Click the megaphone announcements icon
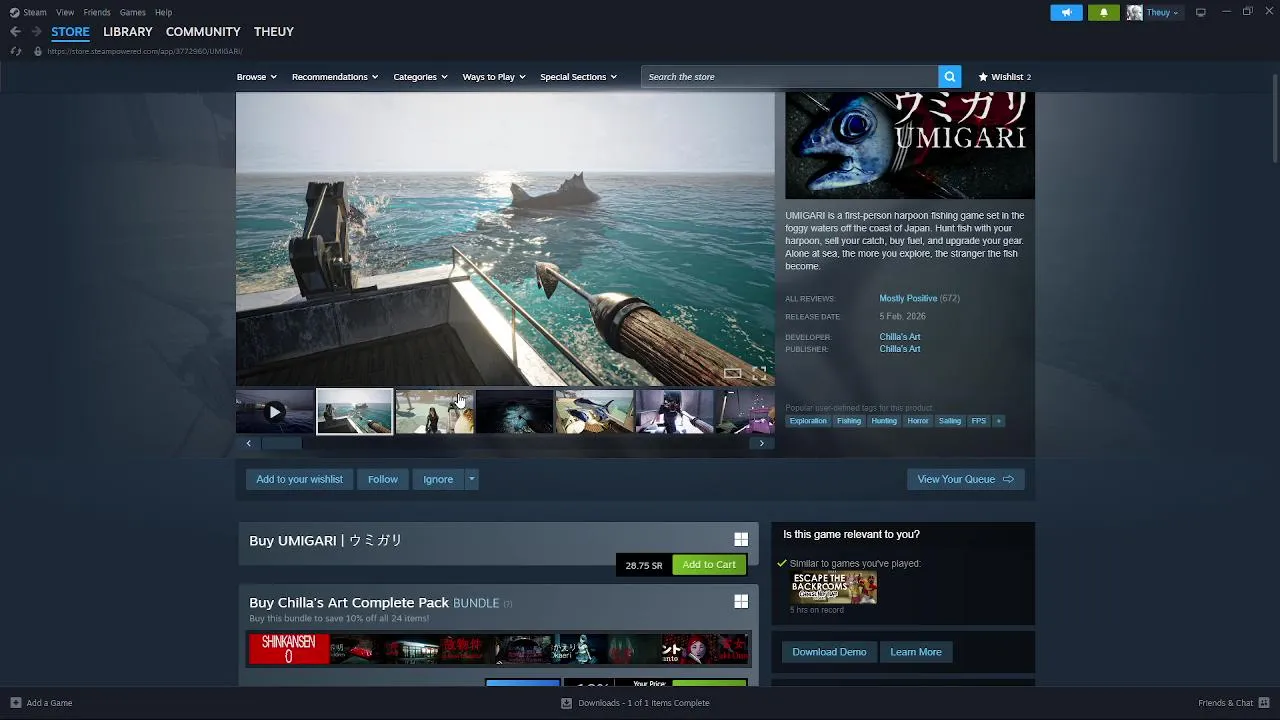This screenshot has width=1280, height=720. click(x=1066, y=12)
